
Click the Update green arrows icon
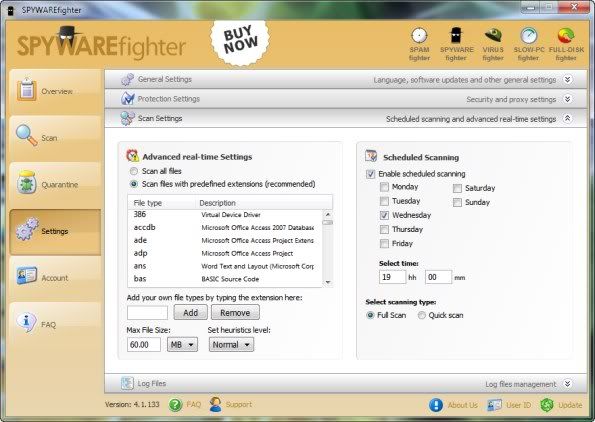click(547, 405)
